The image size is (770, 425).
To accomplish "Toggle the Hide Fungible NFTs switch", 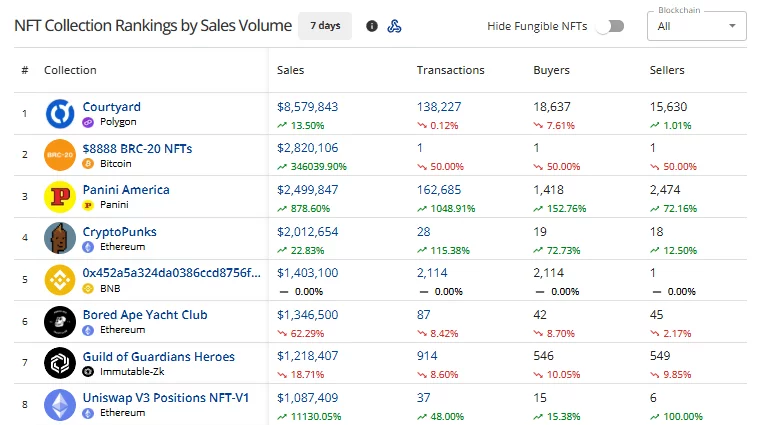I will tap(610, 26).
